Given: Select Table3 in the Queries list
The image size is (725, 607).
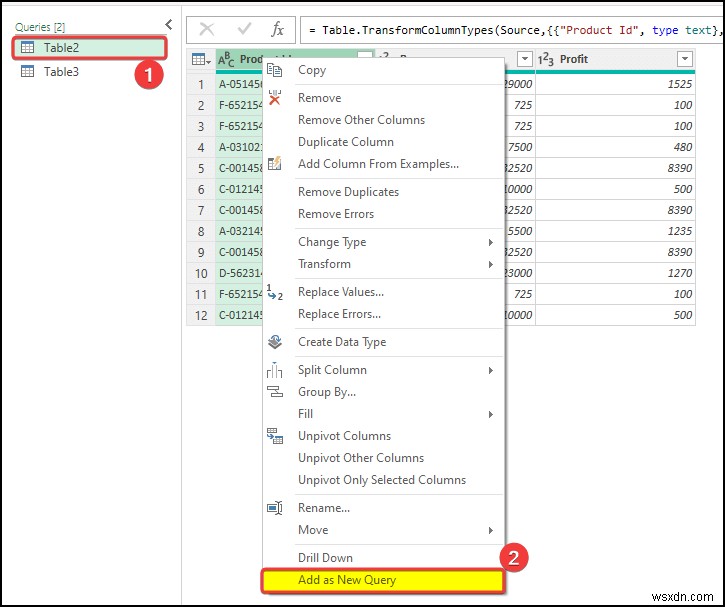Looking at the screenshot, I should (89, 72).
